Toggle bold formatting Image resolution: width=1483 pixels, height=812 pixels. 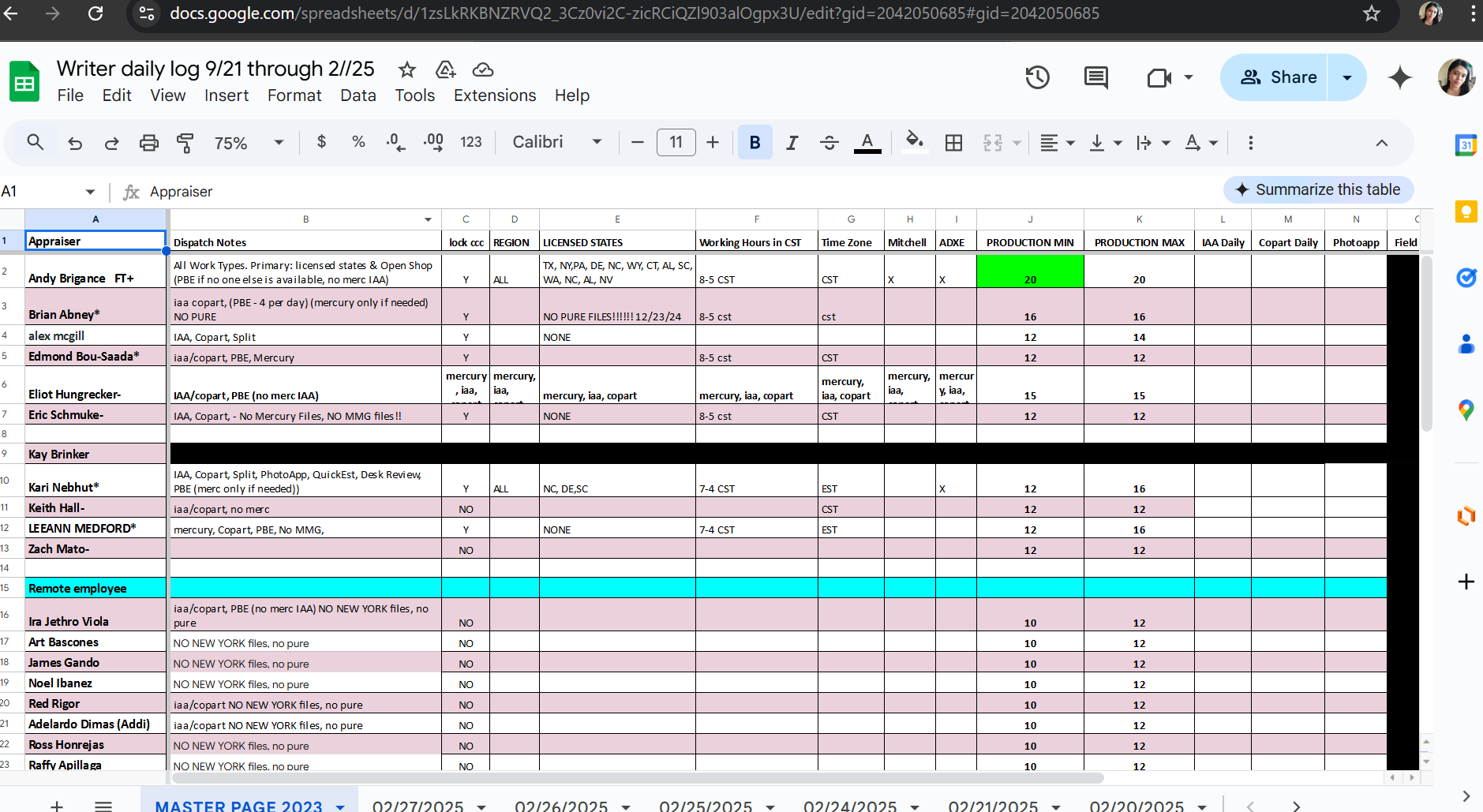pos(755,142)
